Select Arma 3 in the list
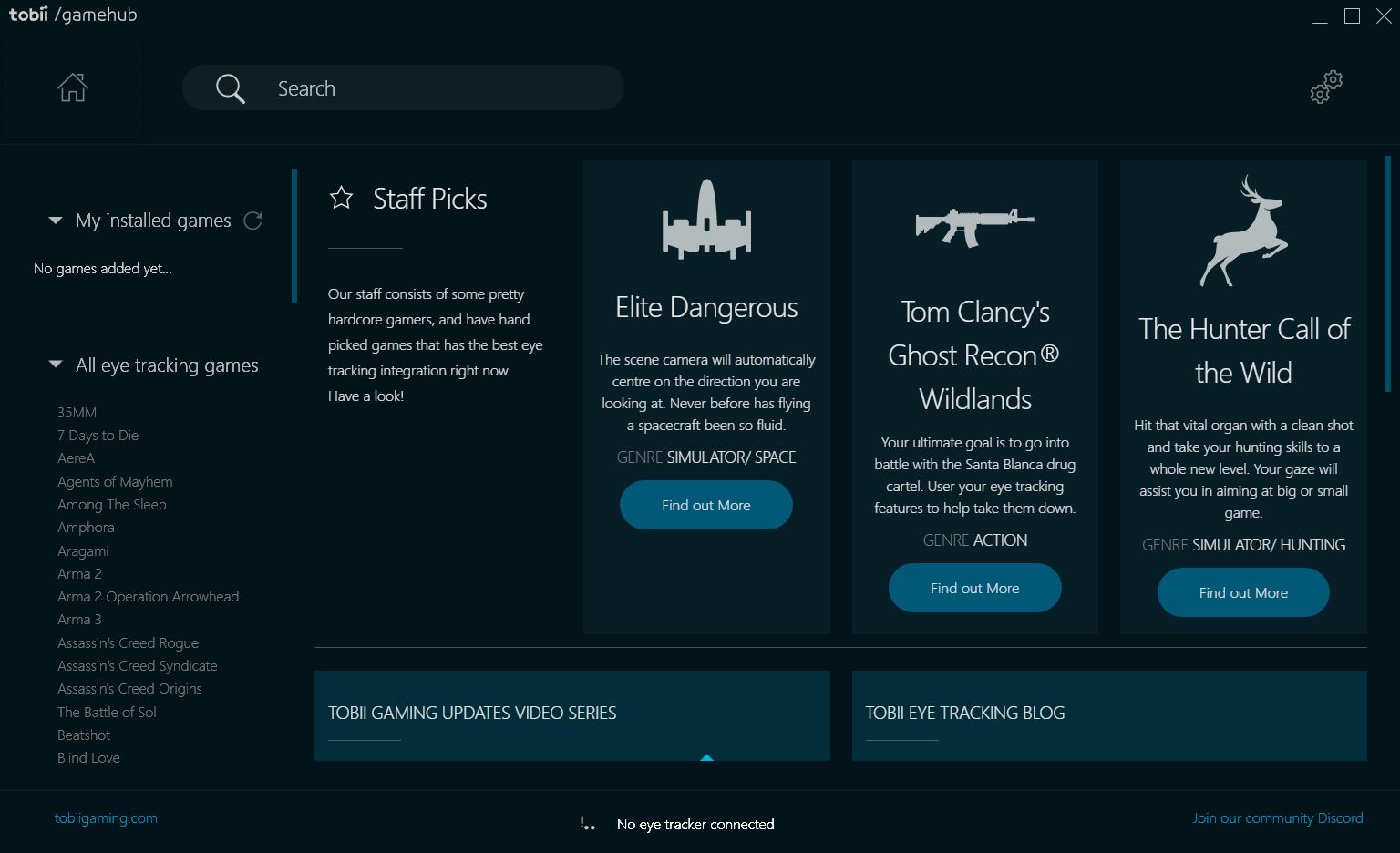Image resolution: width=1400 pixels, height=853 pixels. (x=79, y=619)
